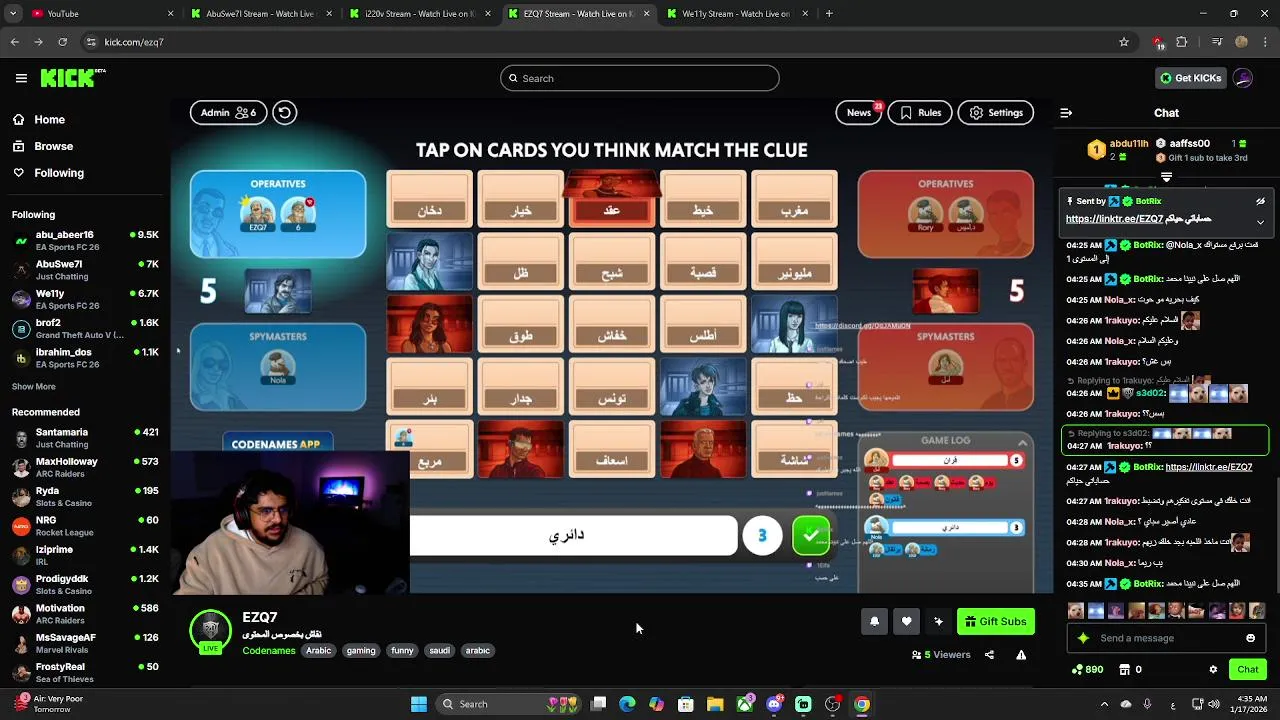The width and height of the screenshot is (1280, 720).
Task: Open the linktr.ee/EZQ7 pinned link
Action: [1115, 219]
